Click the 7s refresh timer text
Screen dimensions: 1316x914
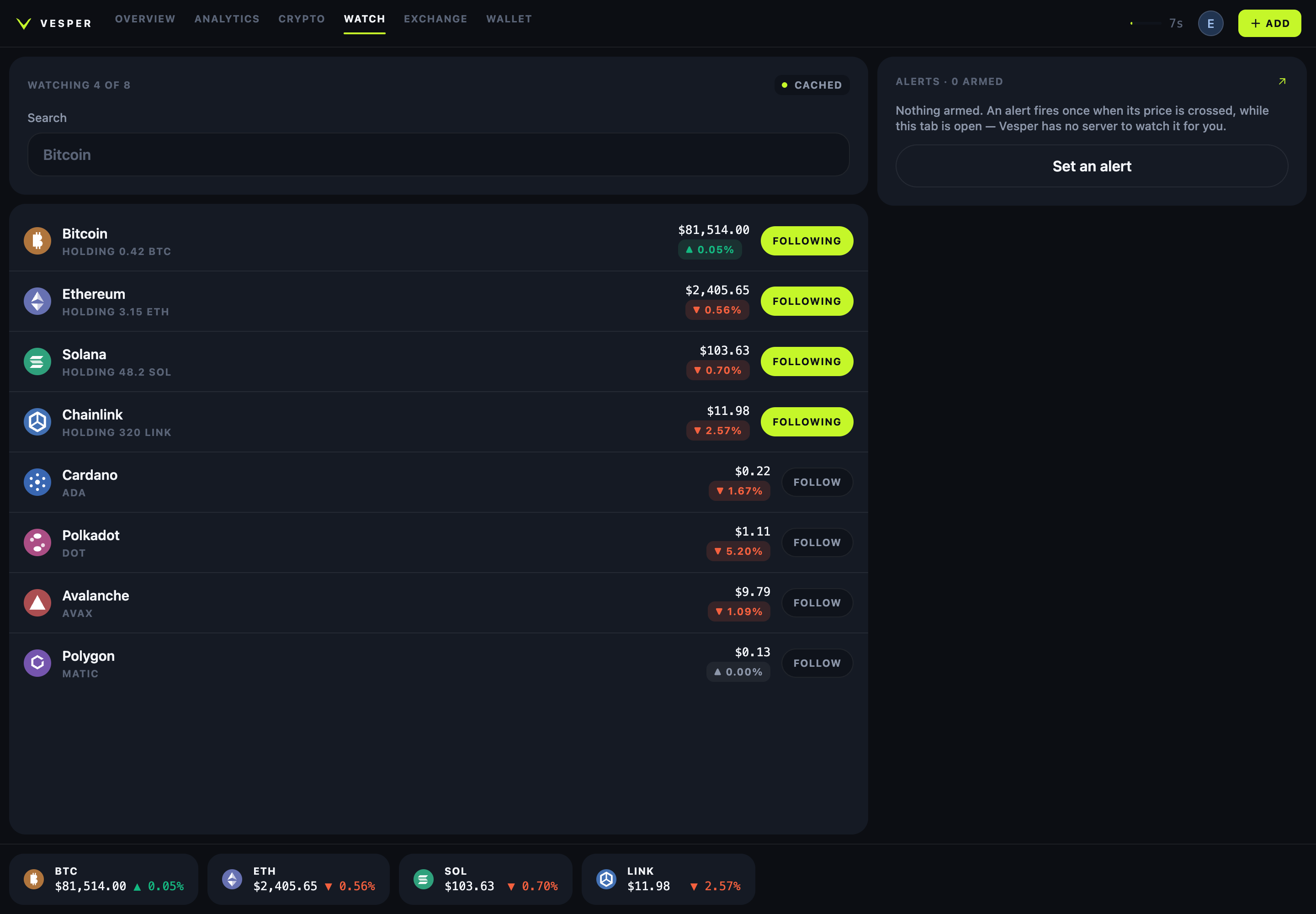[1176, 23]
